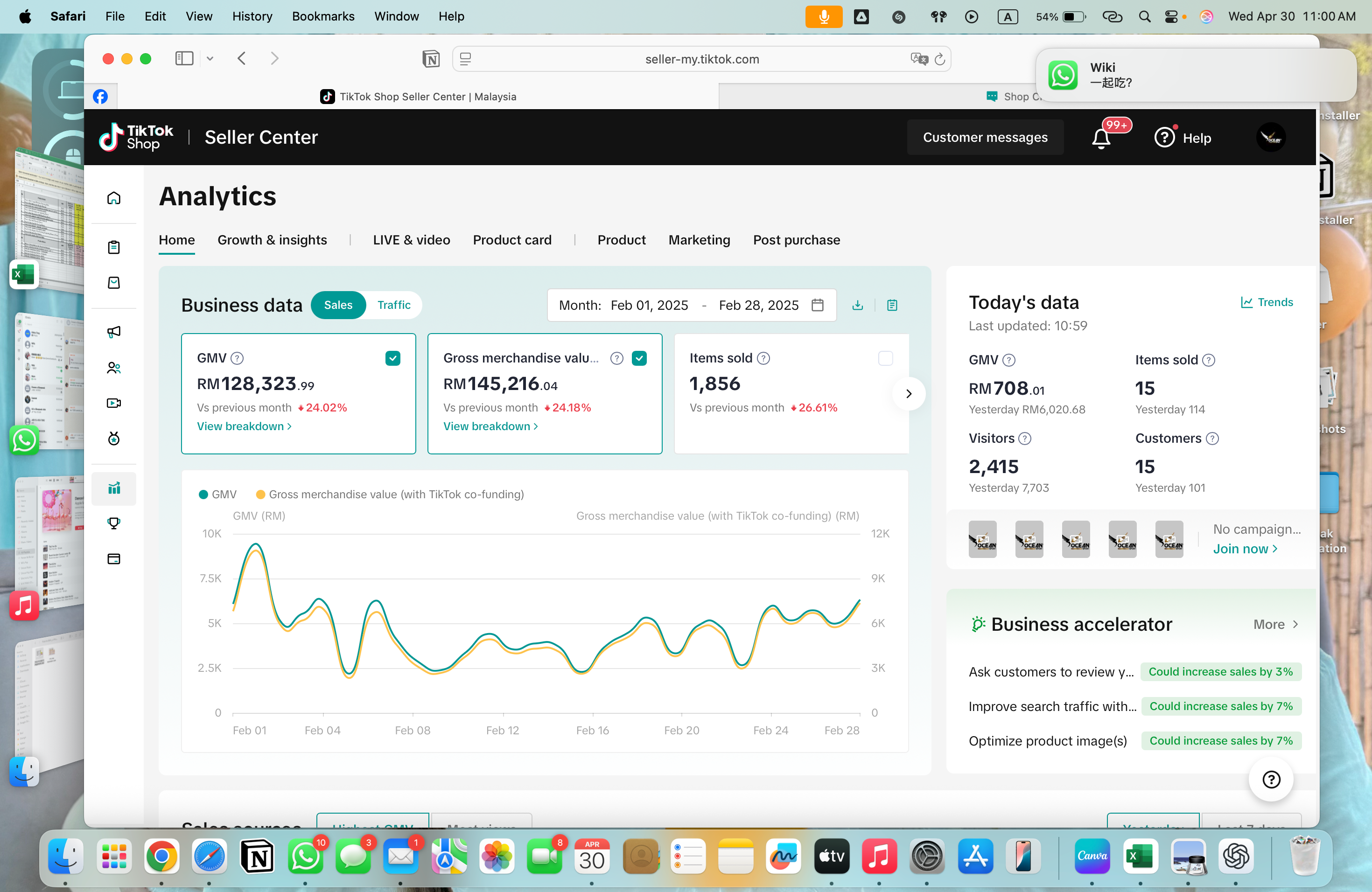The image size is (1372, 892).
Task: Open the pinned Facebook tab
Action: (x=100, y=97)
